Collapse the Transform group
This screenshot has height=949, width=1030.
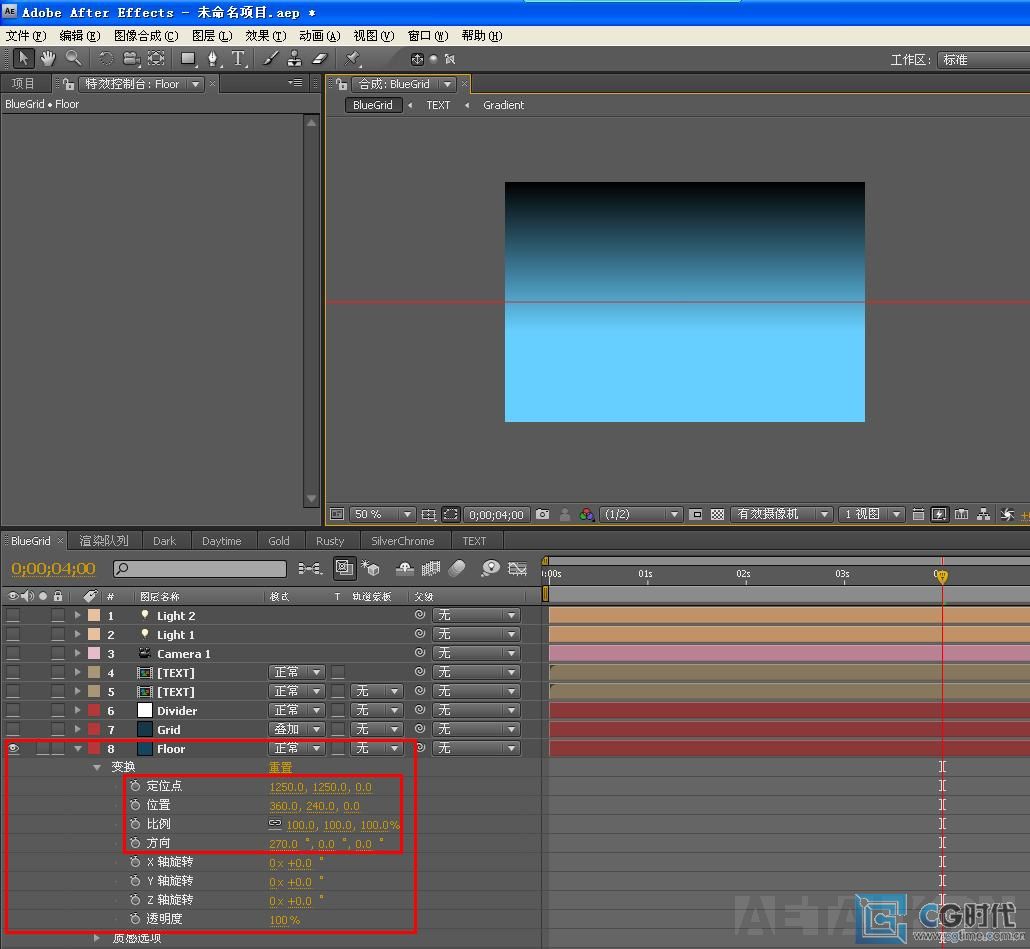[97, 767]
